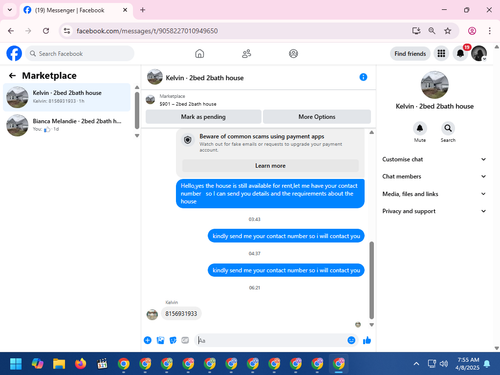
Task: Choose a GIF in composer
Action: click(185, 340)
